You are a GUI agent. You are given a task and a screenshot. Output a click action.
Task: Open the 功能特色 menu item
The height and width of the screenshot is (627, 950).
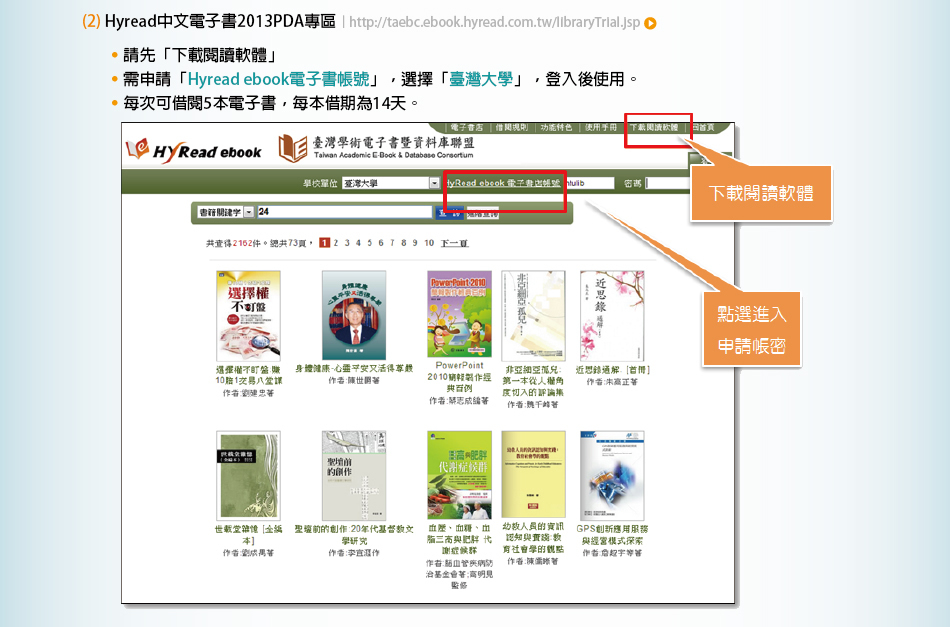coord(556,127)
